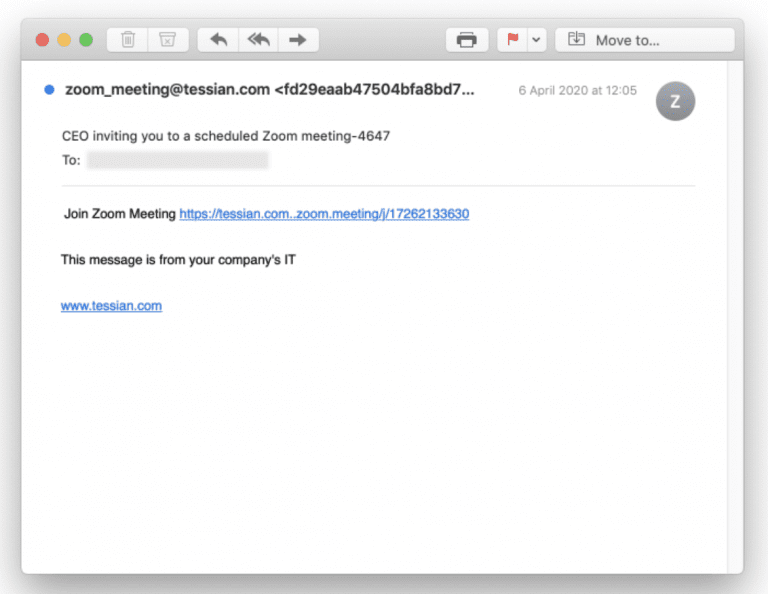The image size is (768, 594).
Task: Minimize the window with the yellow button
Action: (64, 40)
